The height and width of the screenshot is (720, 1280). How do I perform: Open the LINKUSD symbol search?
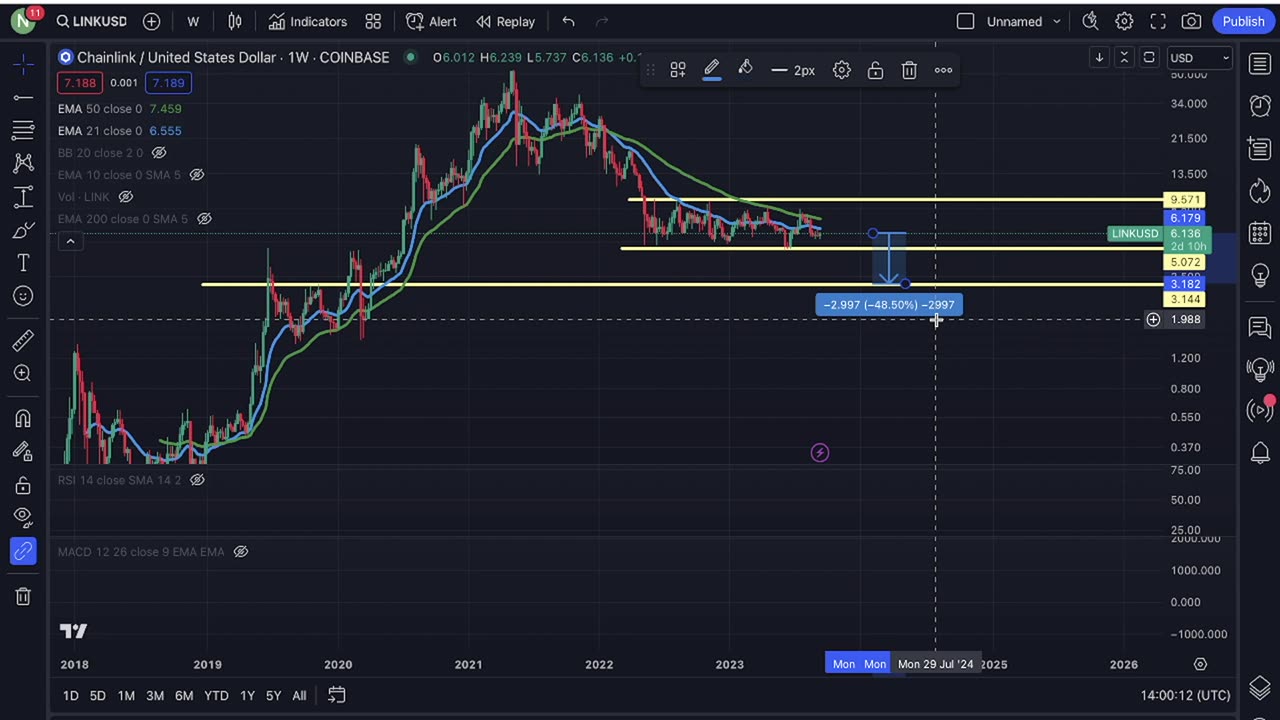coord(91,21)
